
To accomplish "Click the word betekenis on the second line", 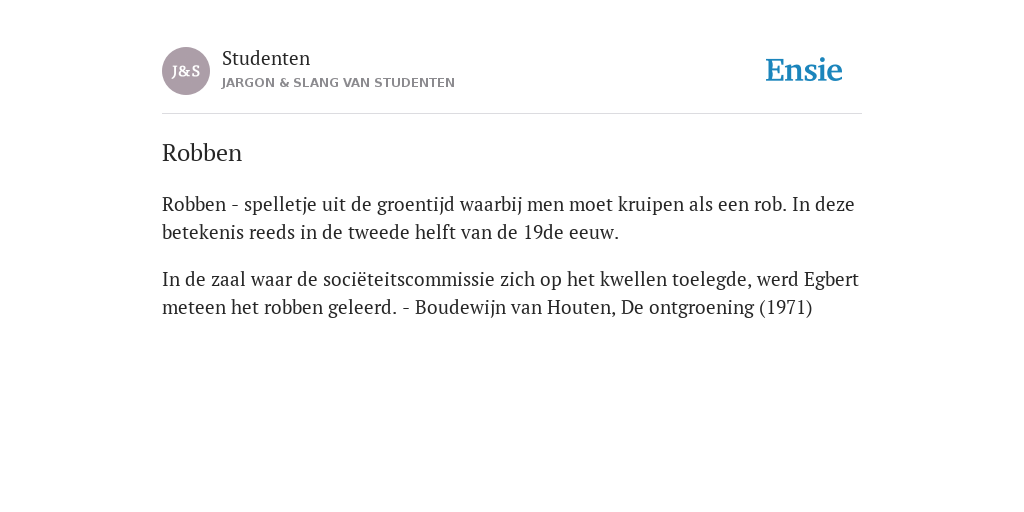I will click(x=202, y=232).
